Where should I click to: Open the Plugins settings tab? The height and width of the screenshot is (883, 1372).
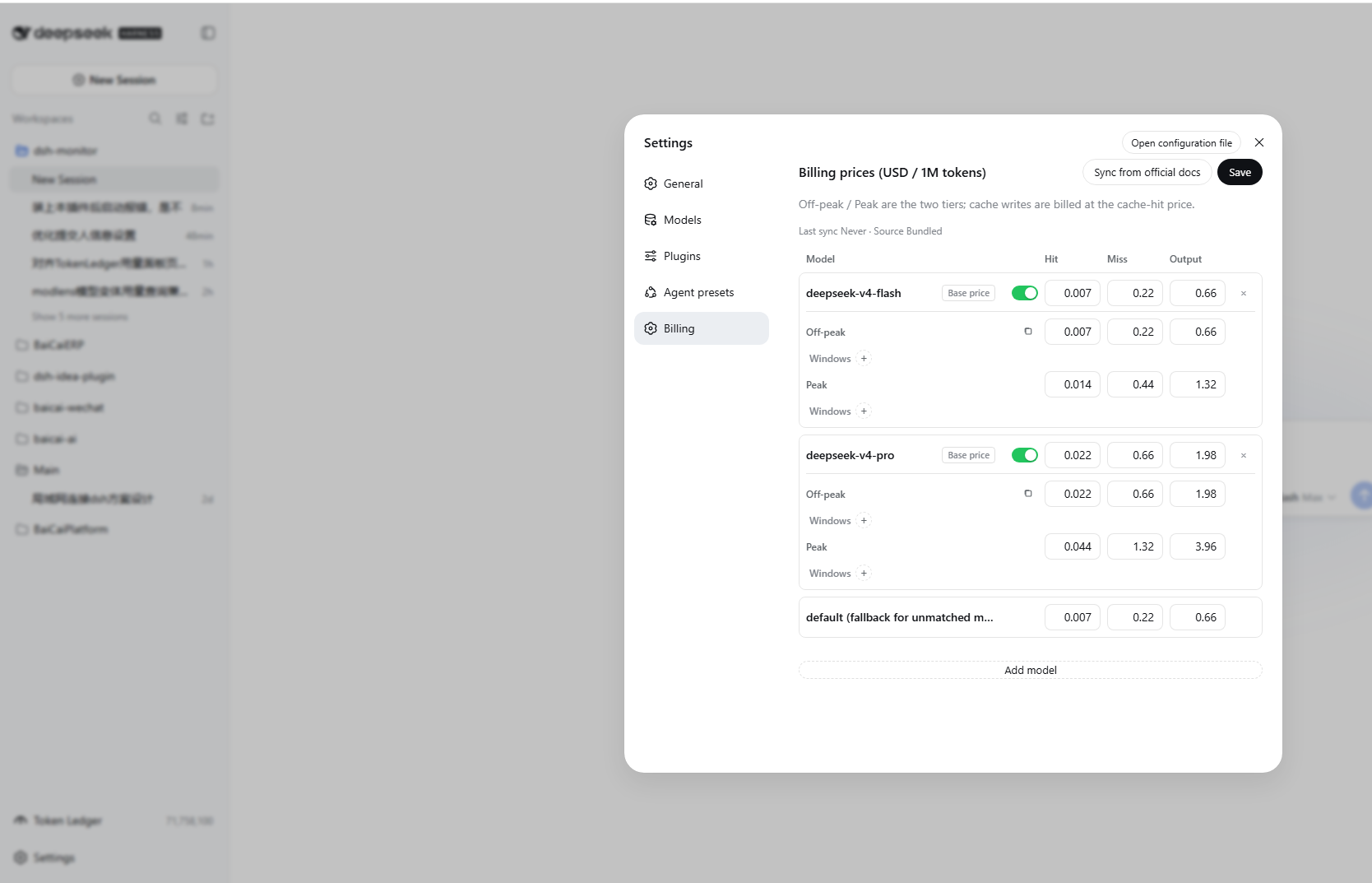coord(702,256)
